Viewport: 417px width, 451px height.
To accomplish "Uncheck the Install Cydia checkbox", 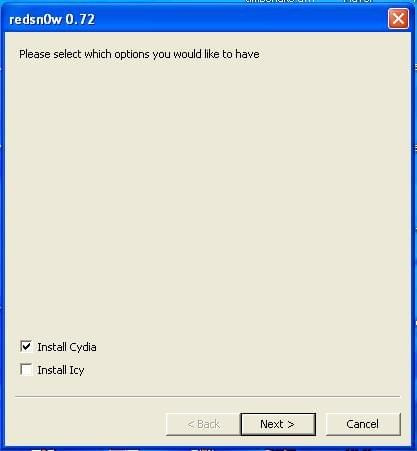I will (26, 347).
